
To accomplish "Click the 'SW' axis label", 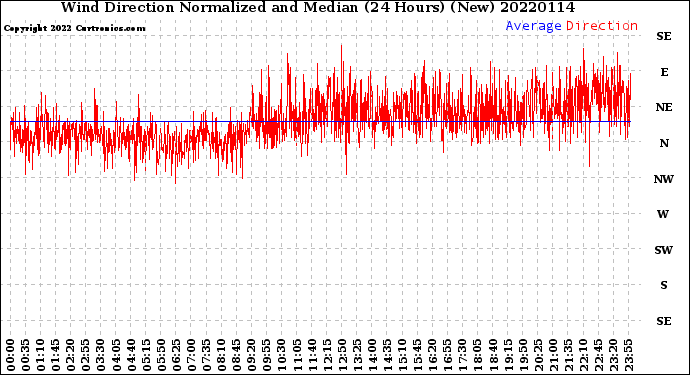I will pyautogui.click(x=664, y=250).
